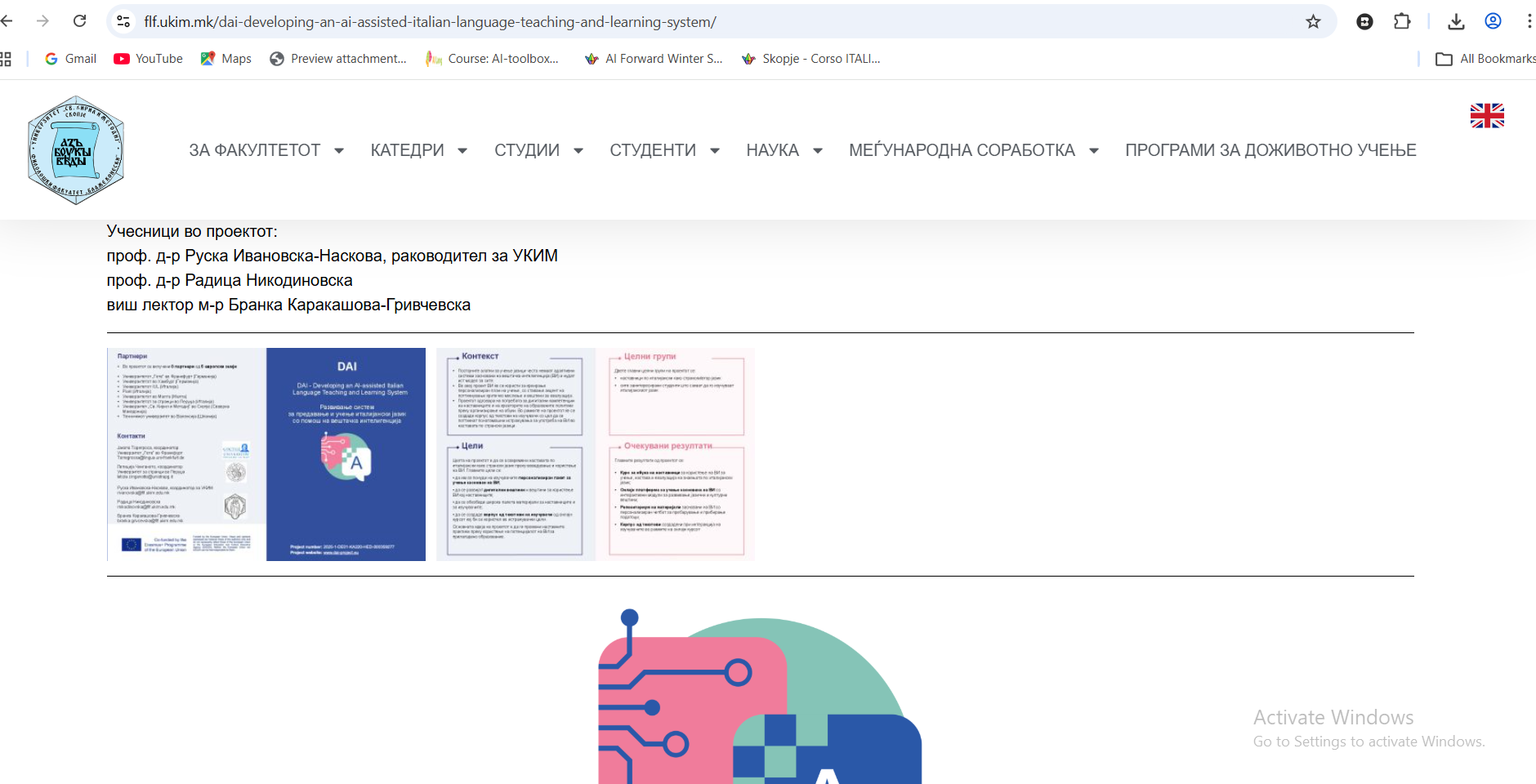Click the faculty logo emblem
This screenshot has height=784, width=1536.
pos(75,150)
